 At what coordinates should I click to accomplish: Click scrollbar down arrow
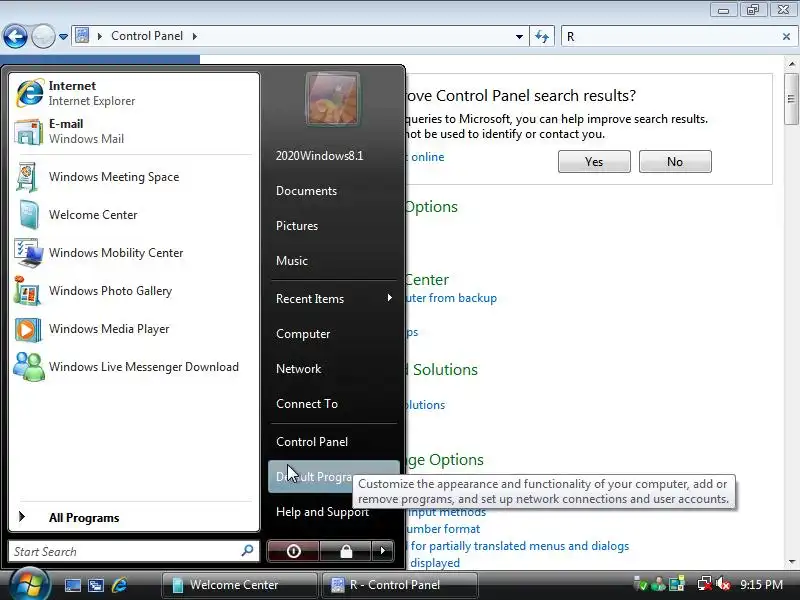(791, 562)
